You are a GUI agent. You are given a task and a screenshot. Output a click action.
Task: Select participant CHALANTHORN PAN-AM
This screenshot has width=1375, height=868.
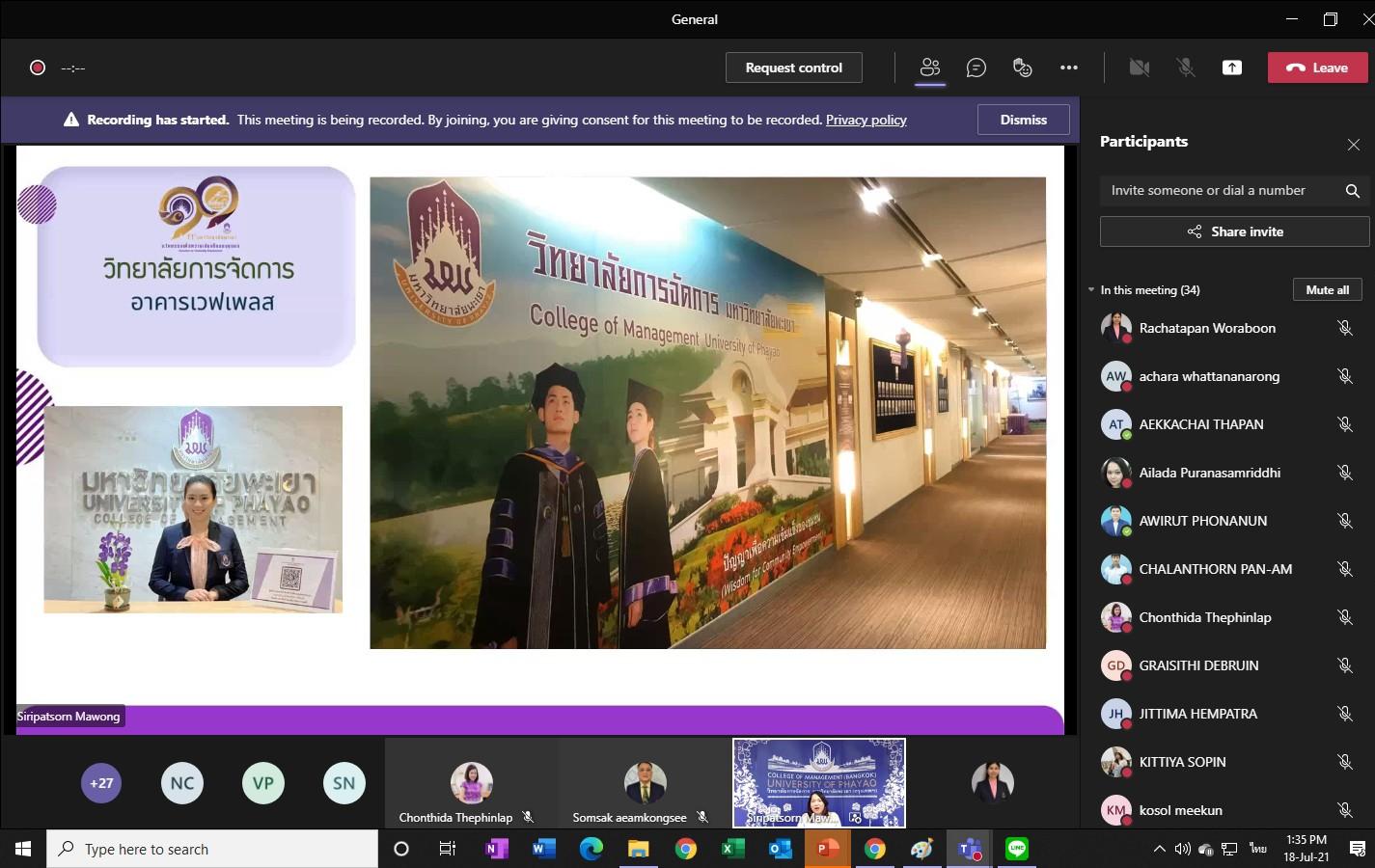[x=1227, y=569]
